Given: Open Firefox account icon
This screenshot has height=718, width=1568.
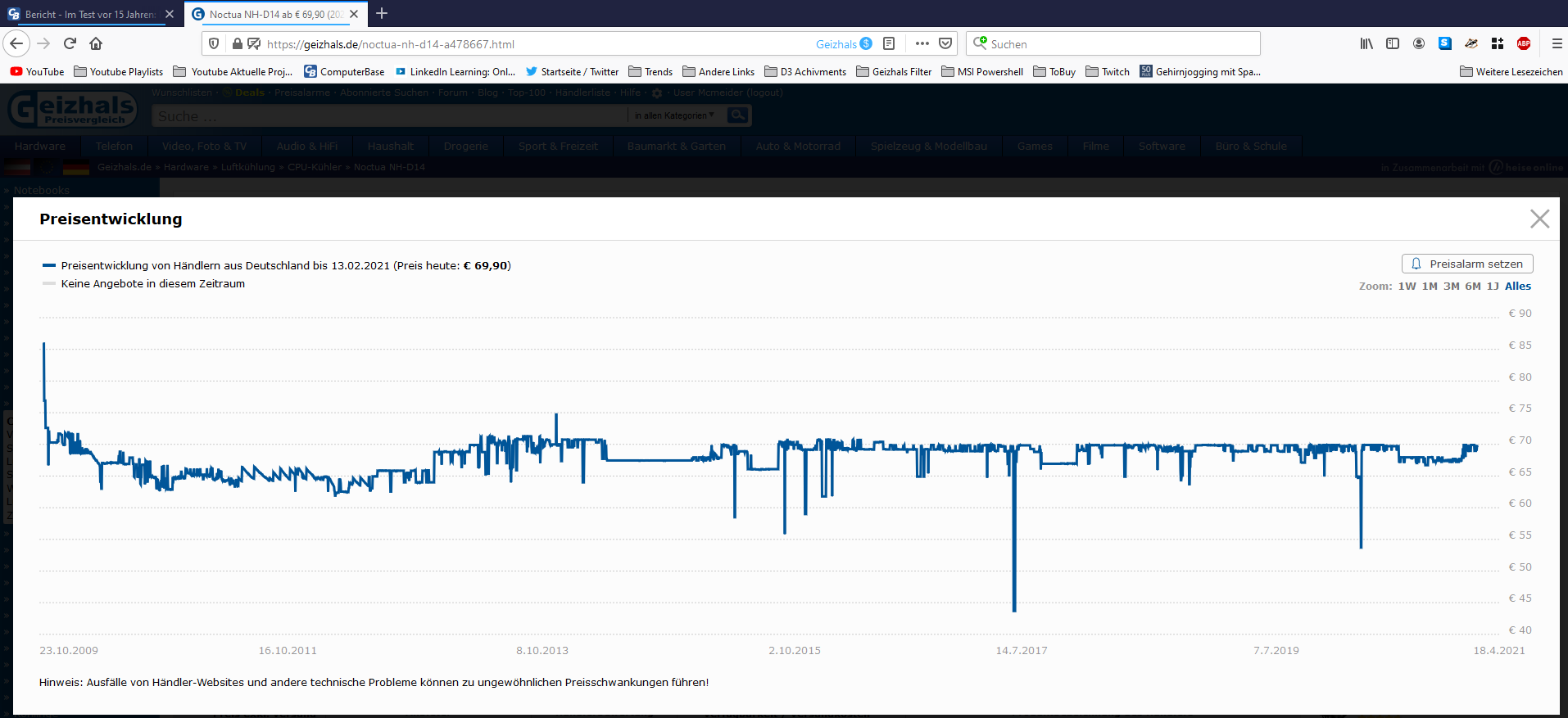Looking at the screenshot, I should 1419,43.
